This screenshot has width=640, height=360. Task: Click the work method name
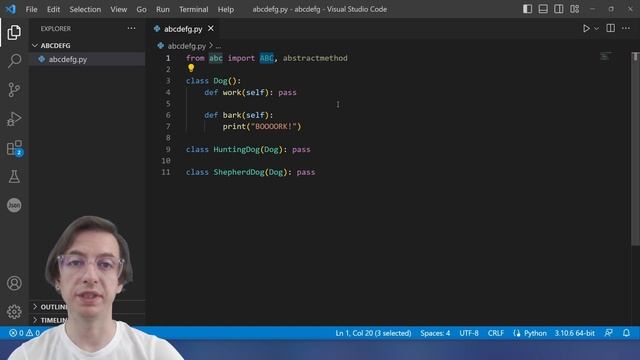click(x=232, y=92)
